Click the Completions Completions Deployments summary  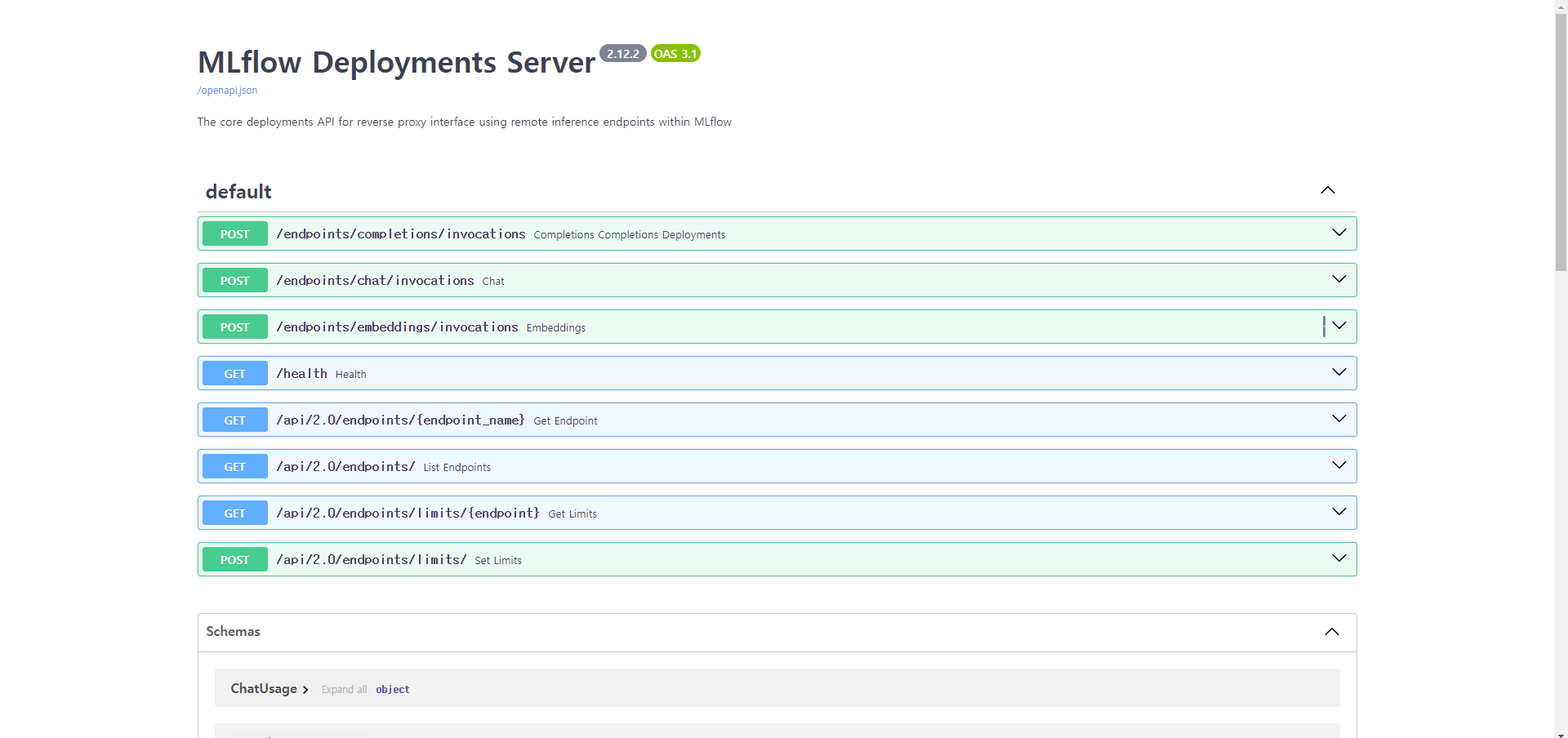630,235
